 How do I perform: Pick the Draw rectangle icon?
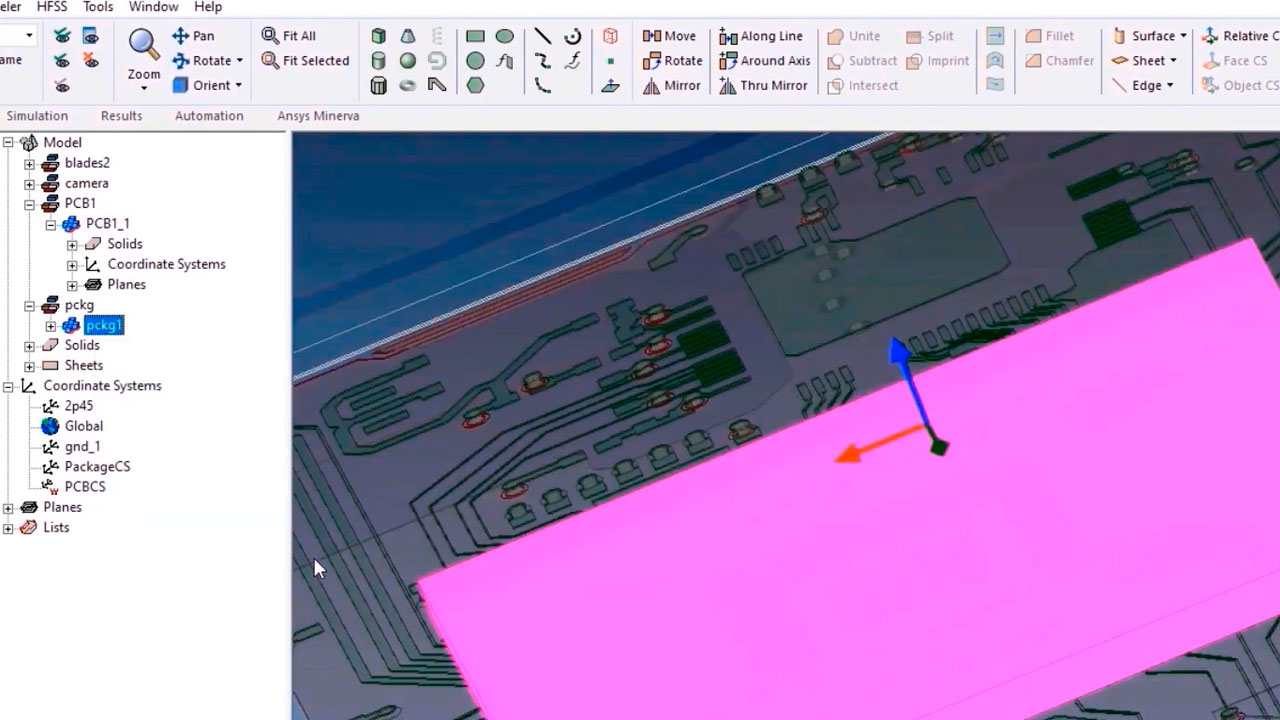475,36
